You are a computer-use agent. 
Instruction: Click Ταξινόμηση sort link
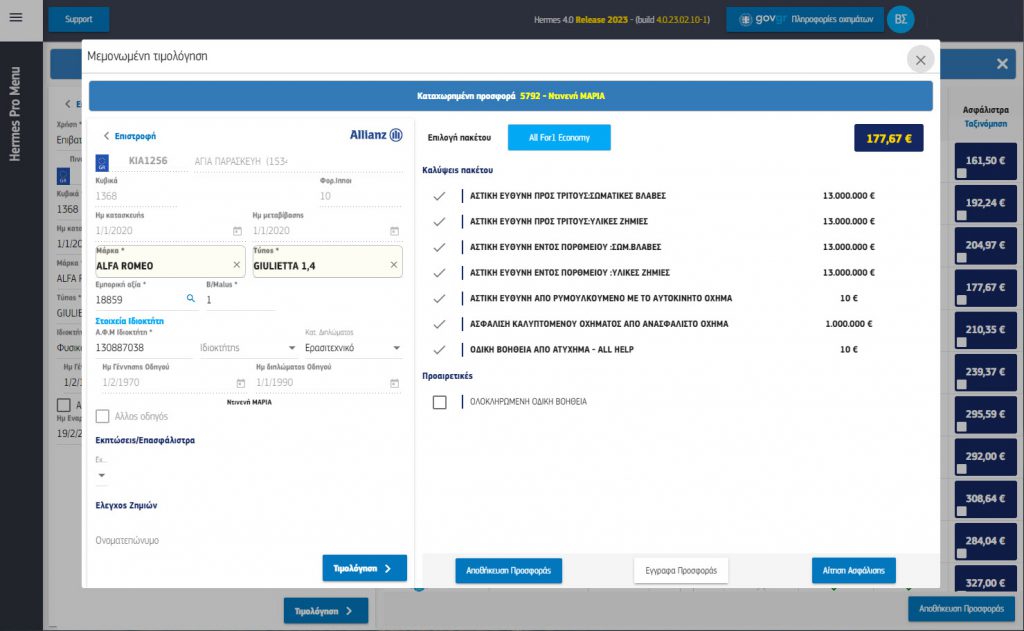(x=985, y=123)
